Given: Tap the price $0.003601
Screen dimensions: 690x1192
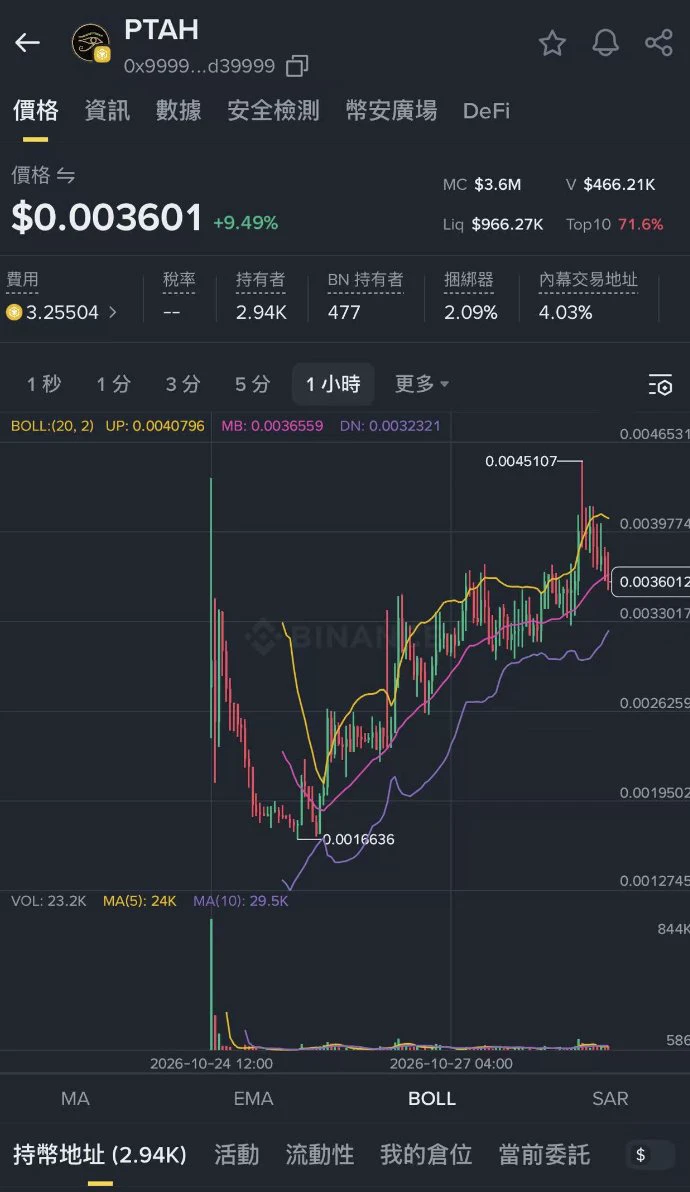Looking at the screenshot, I should point(107,218).
